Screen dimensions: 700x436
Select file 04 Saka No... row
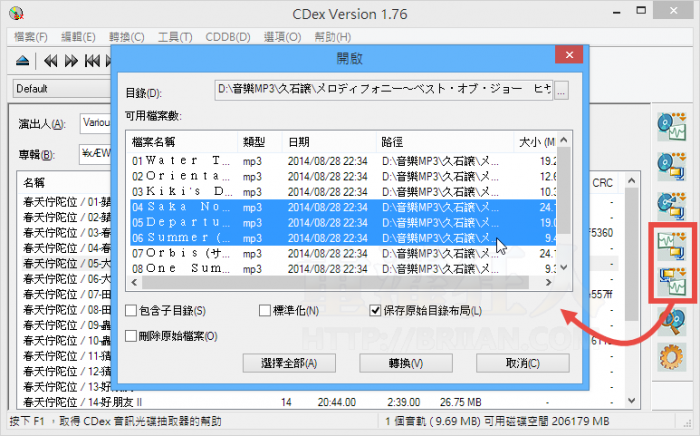(x=343, y=207)
